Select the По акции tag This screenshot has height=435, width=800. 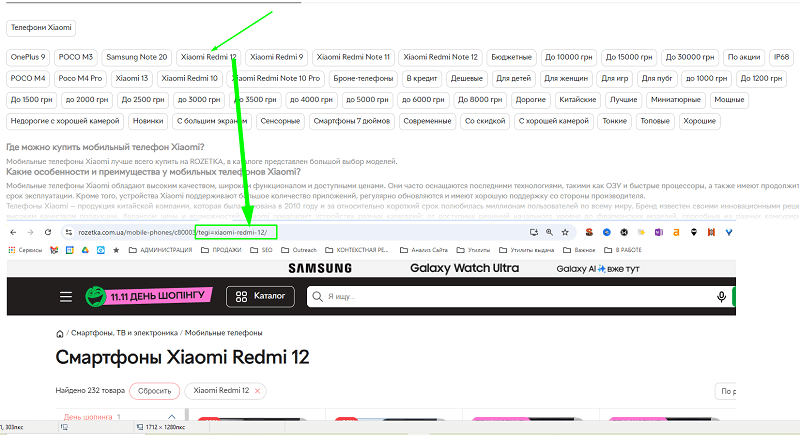744,57
